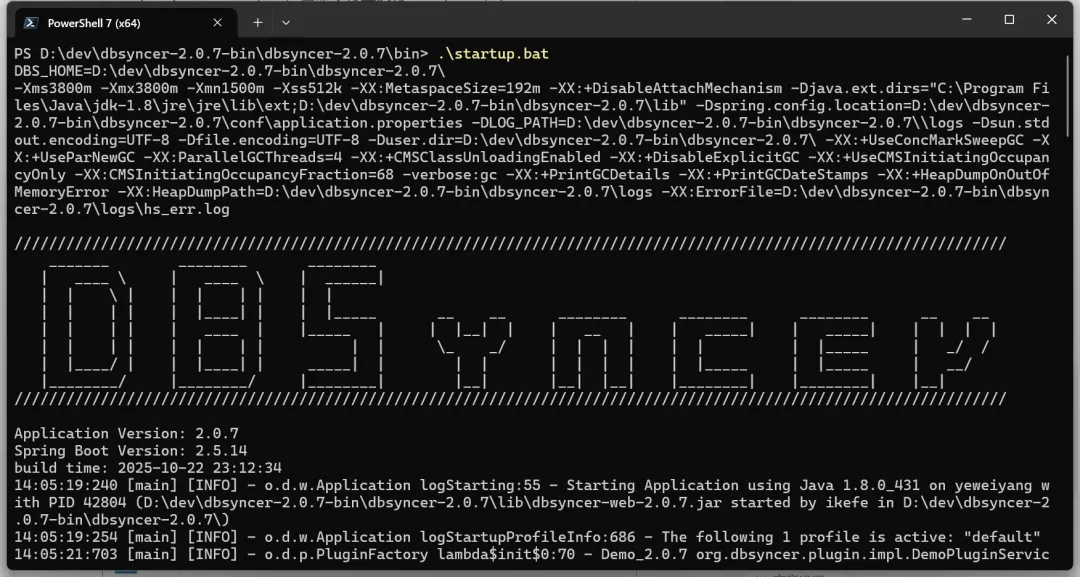Open a new terminal tab with plus button

(258, 23)
